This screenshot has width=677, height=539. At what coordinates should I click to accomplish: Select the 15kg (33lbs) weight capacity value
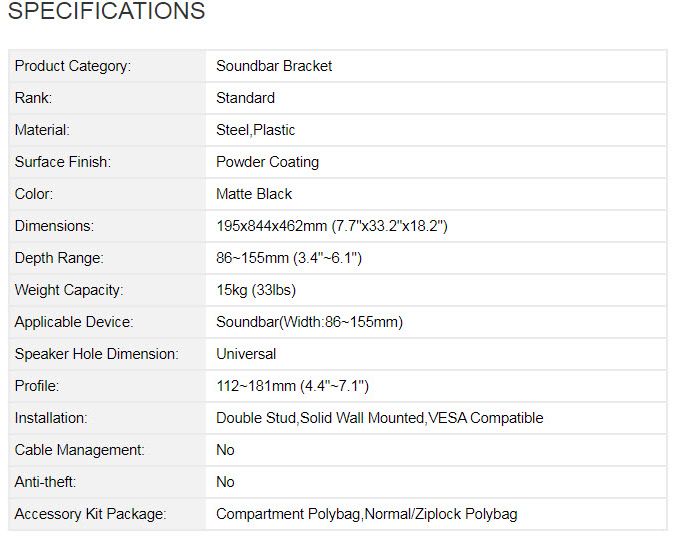click(x=256, y=290)
